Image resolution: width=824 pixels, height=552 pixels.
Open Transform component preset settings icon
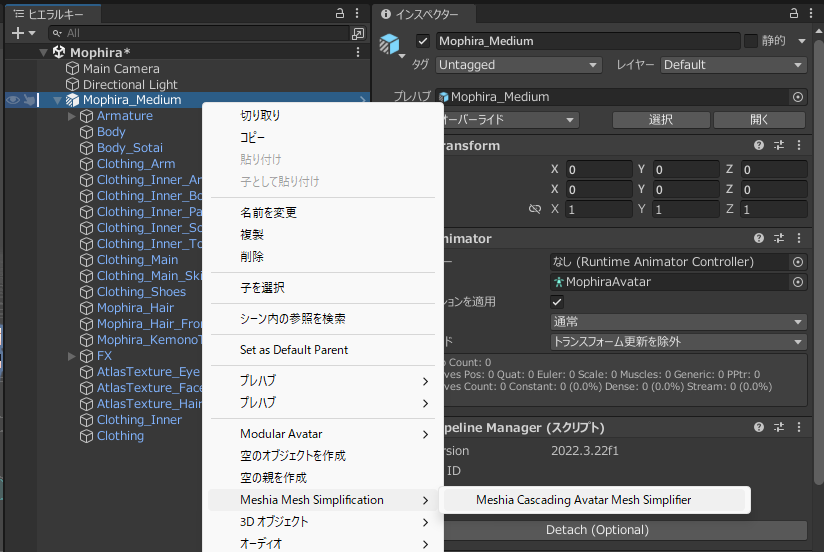click(779, 146)
